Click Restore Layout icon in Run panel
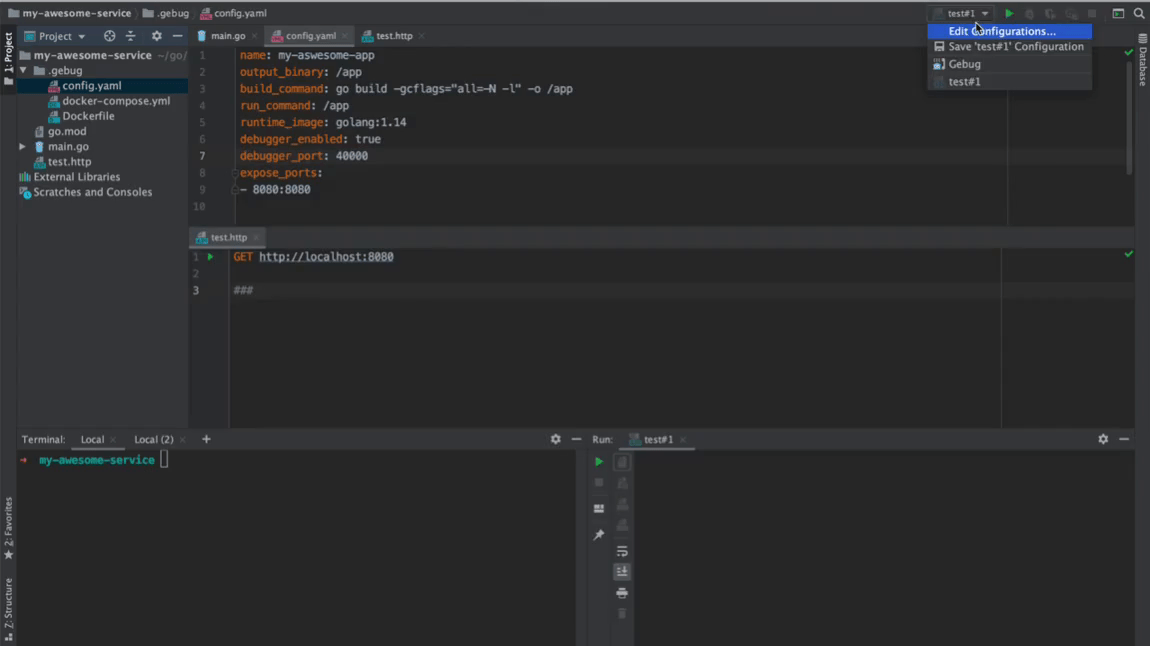 click(598, 508)
